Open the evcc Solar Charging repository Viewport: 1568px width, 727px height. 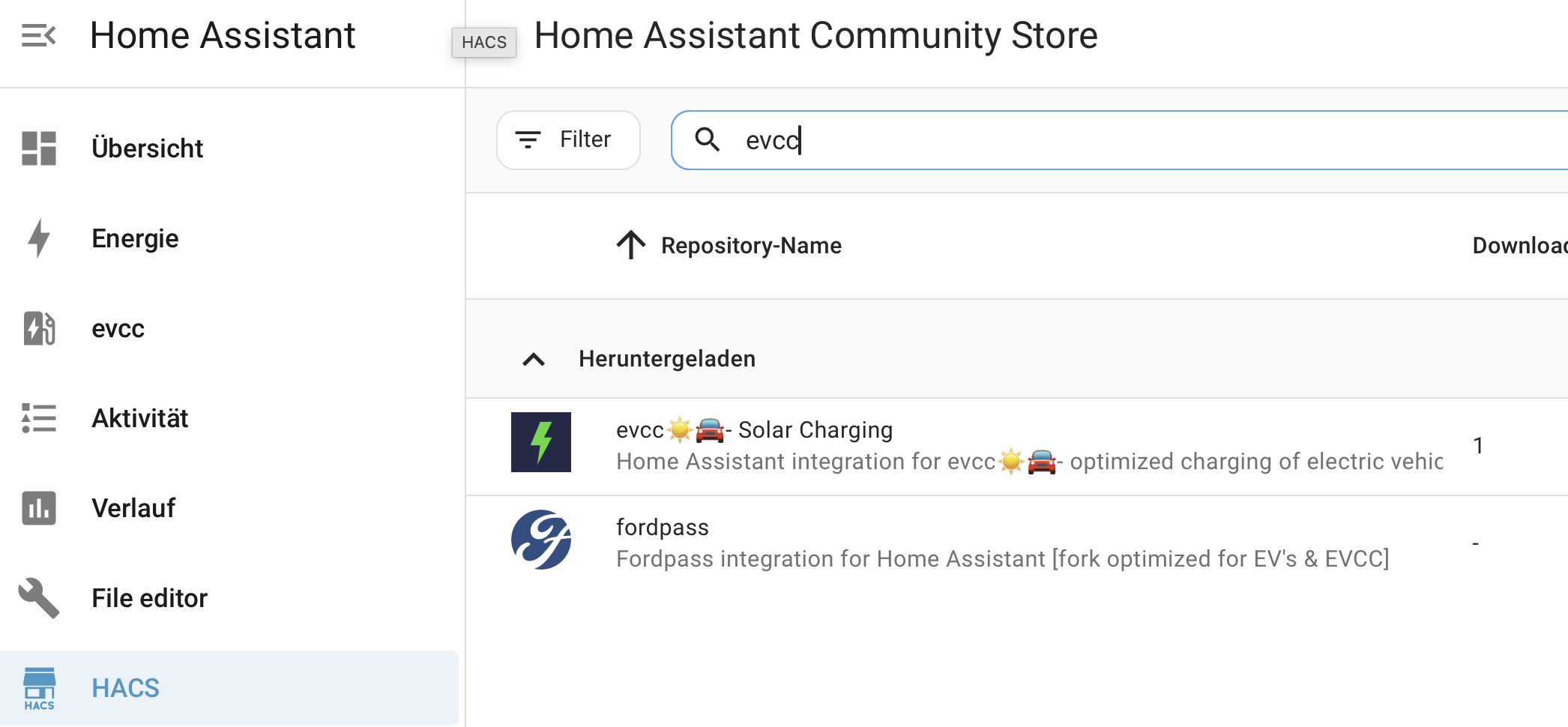[x=754, y=430]
